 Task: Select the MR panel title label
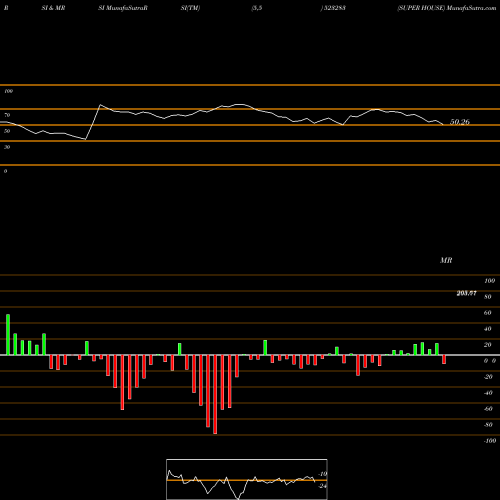446,260
